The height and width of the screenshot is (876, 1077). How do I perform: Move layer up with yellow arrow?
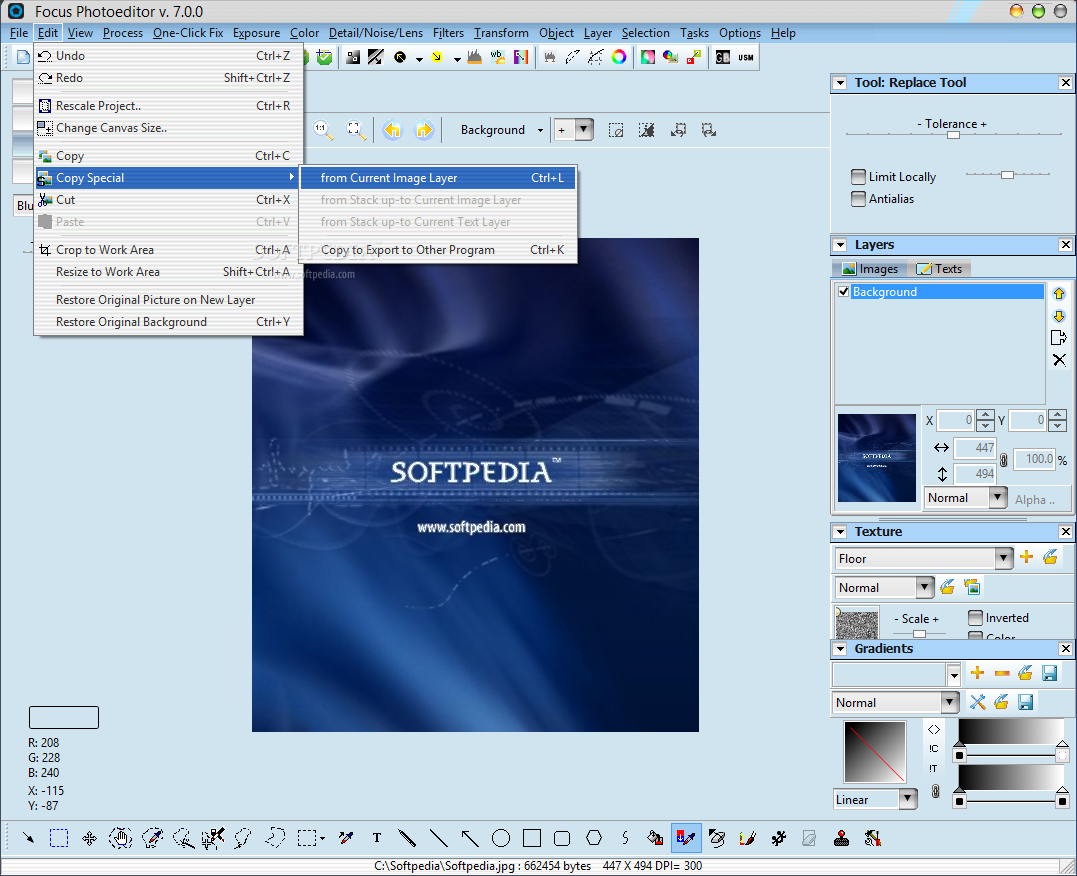coord(1058,293)
